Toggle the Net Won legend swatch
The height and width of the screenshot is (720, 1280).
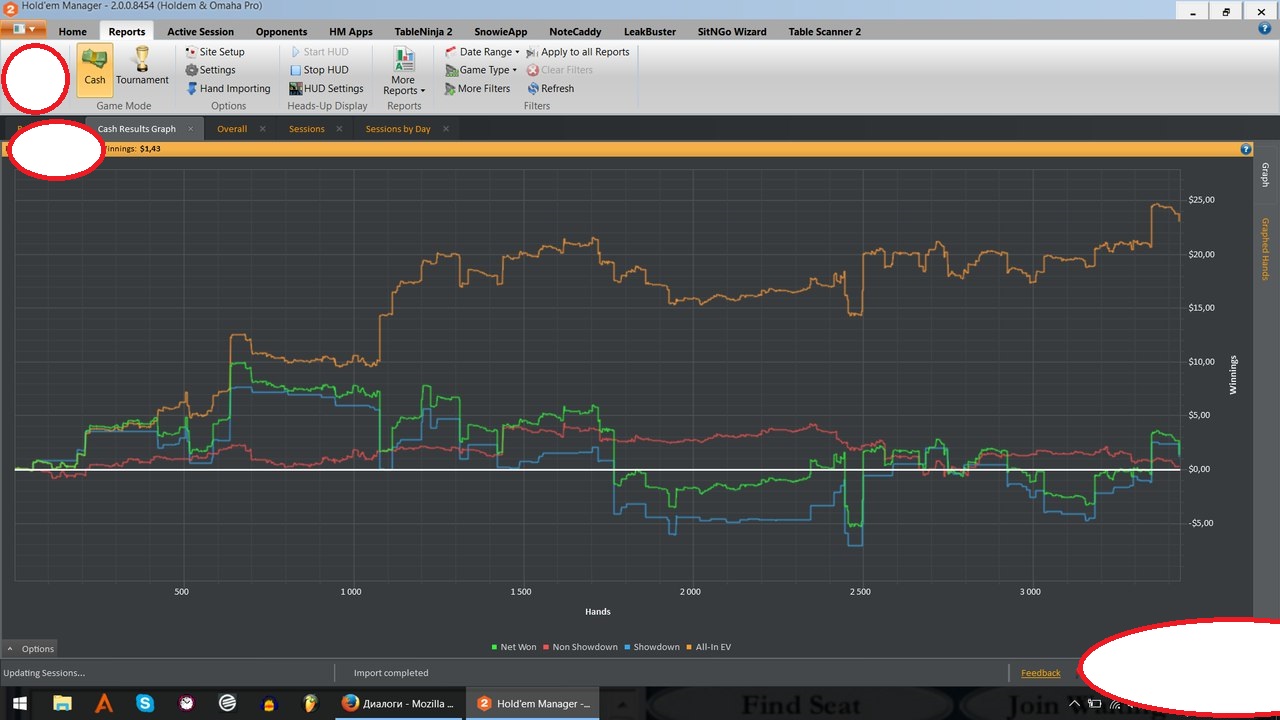tap(495, 647)
